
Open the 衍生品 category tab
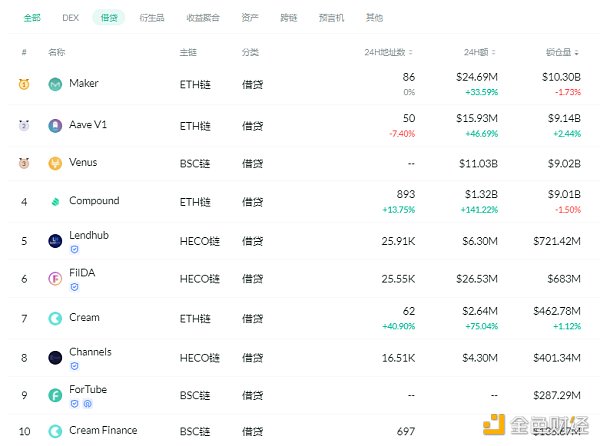pyautogui.click(x=152, y=18)
